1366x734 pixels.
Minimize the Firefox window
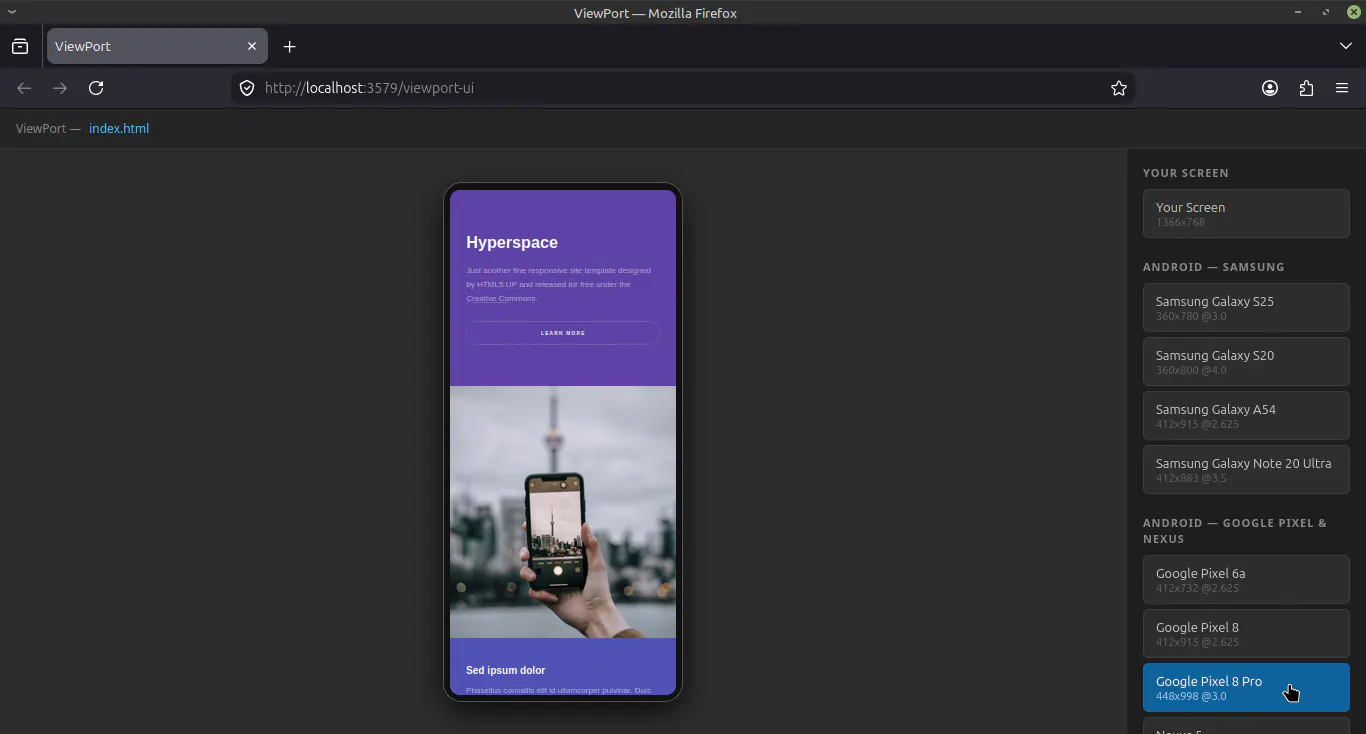coord(1298,12)
